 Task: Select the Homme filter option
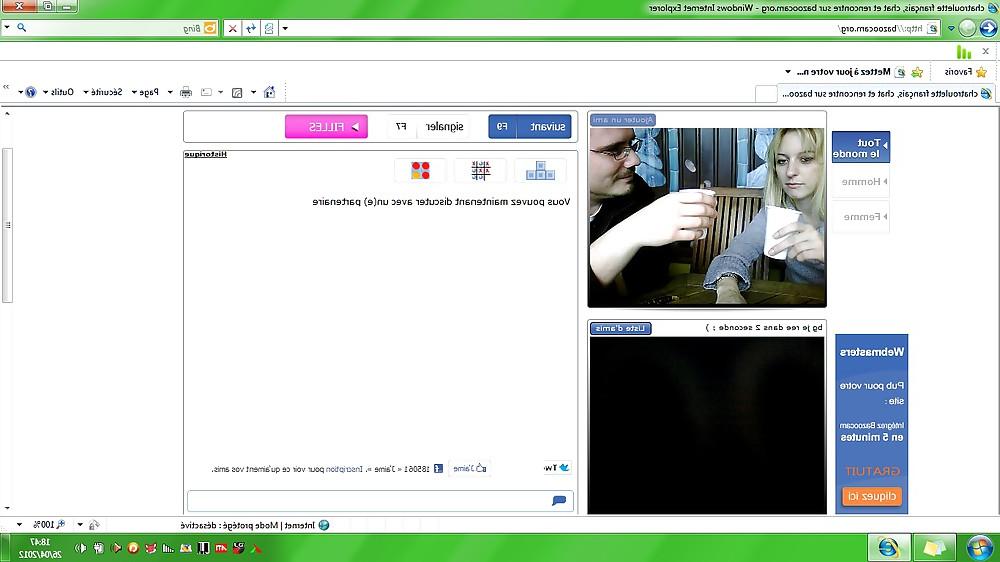tap(862, 182)
